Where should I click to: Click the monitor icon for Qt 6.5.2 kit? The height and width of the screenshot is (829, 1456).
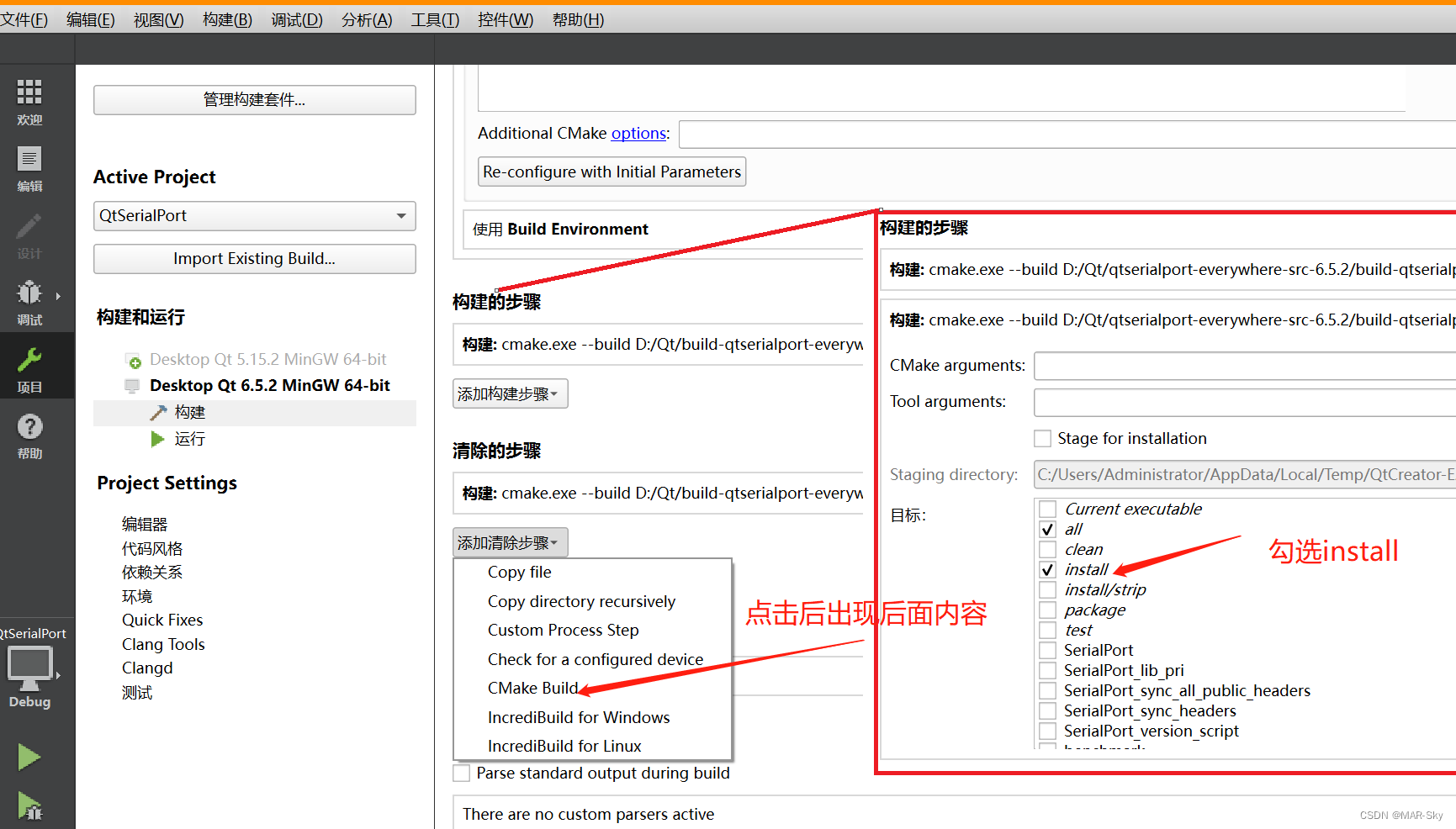click(x=132, y=386)
